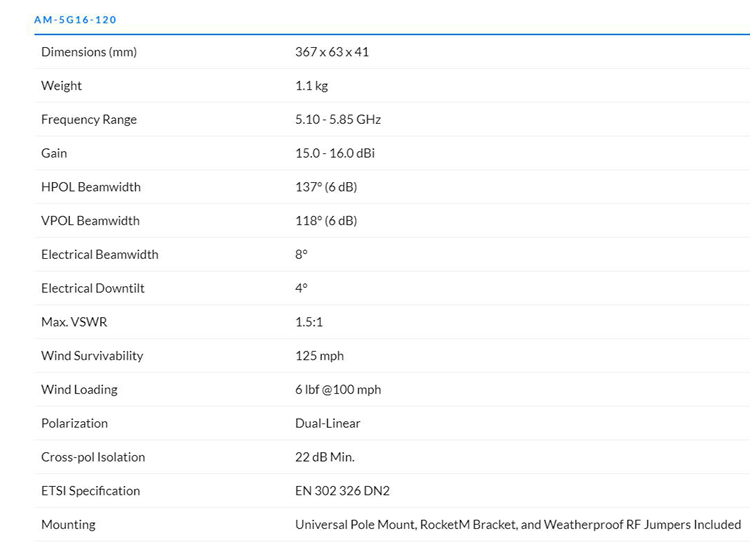Click the 1.1 kg weight value

point(311,86)
